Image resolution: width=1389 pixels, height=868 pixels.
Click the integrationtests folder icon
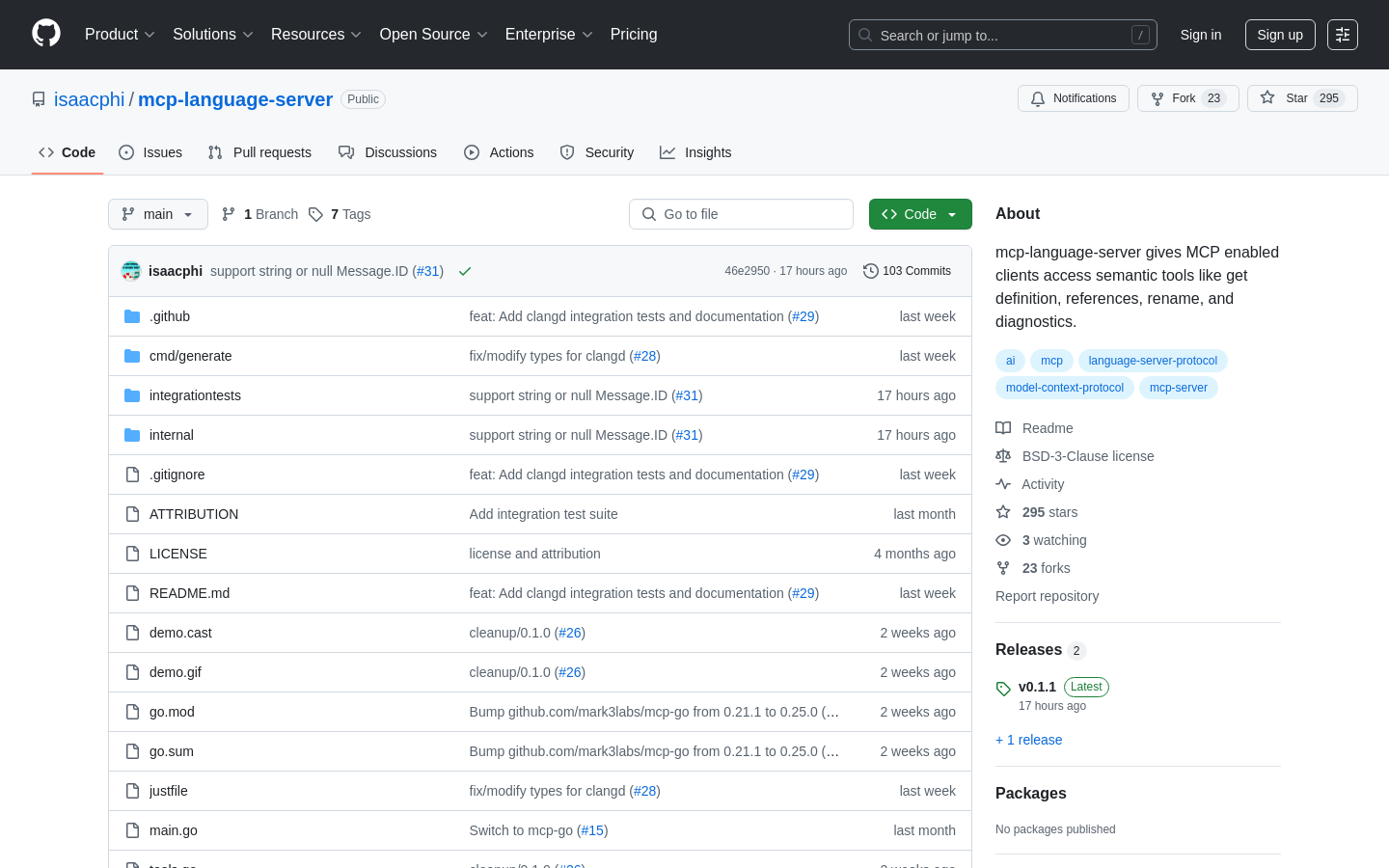point(132,395)
